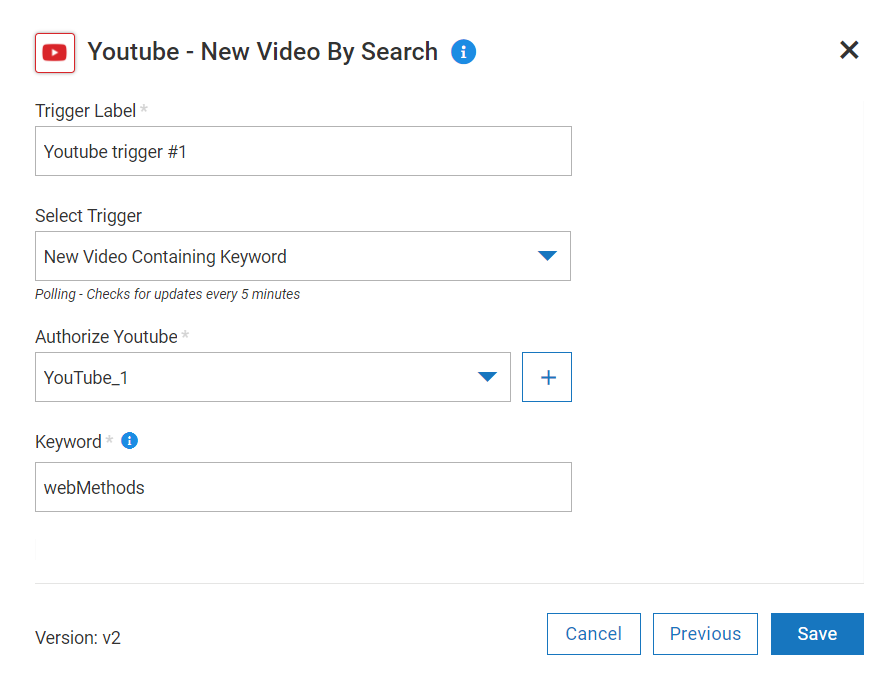This screenshot has width=893, height=689.
Task: Go back with the Previous button
Action: (705, 634)
